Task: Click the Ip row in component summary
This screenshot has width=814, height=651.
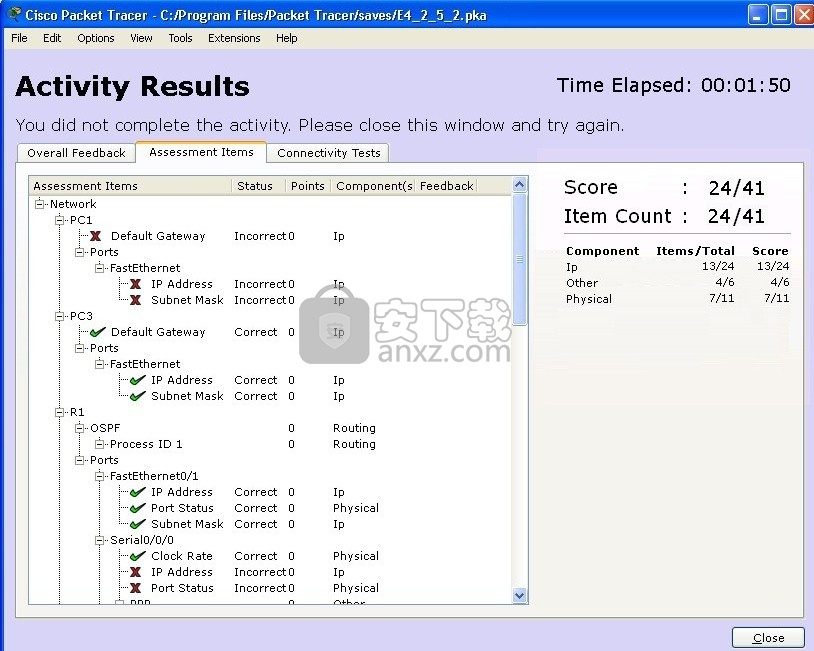Action: pos(677,267)
